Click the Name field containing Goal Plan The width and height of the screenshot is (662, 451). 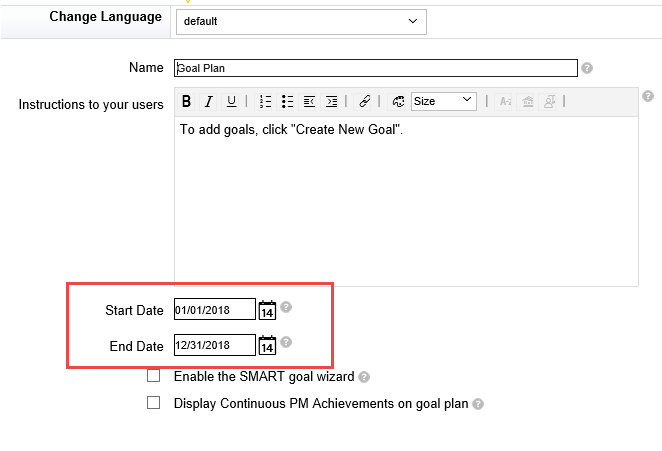(376, 68)
